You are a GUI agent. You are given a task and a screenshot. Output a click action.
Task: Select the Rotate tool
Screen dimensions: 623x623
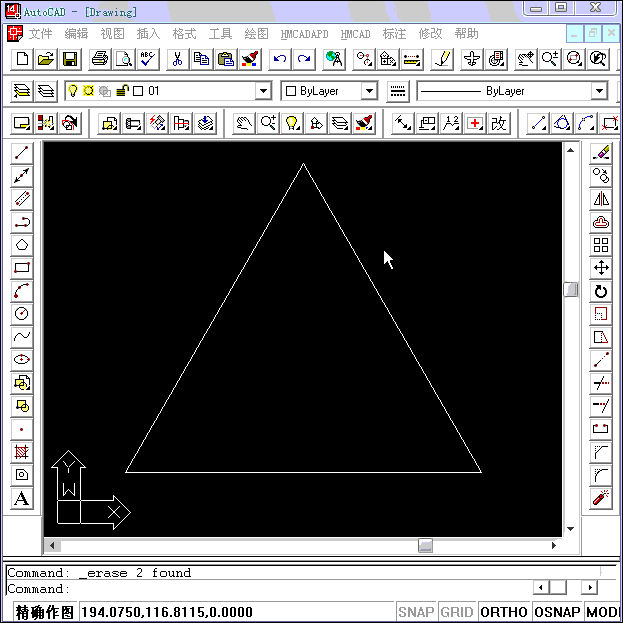point(601,292)
